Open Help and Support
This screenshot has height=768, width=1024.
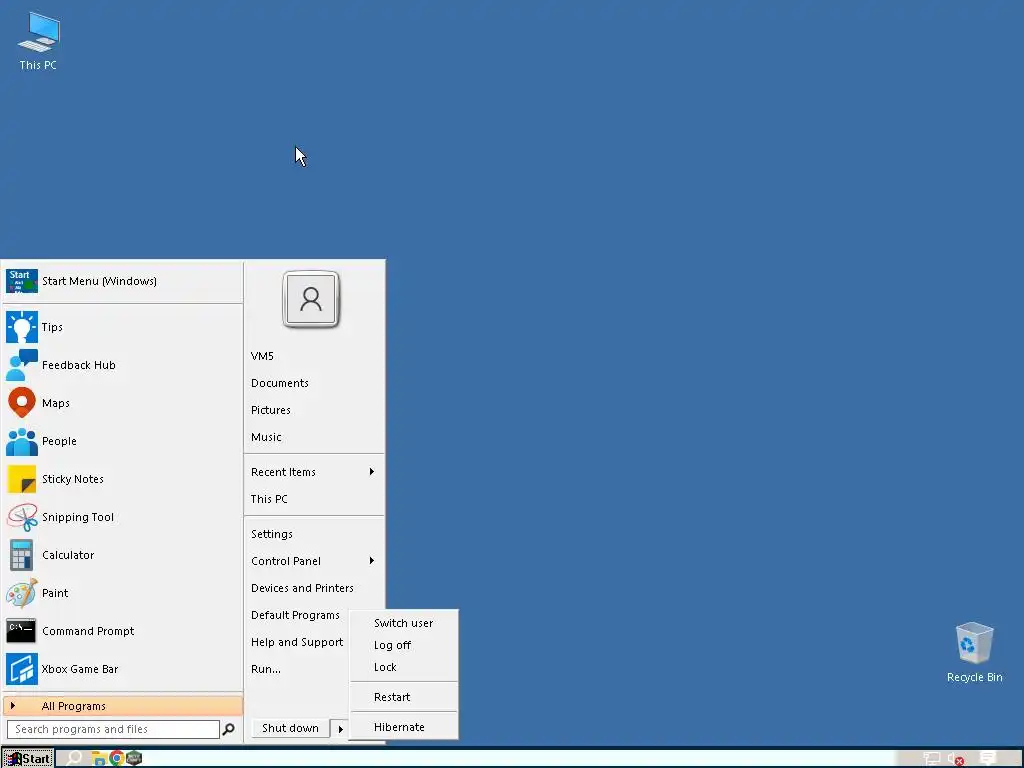[297, 642]
